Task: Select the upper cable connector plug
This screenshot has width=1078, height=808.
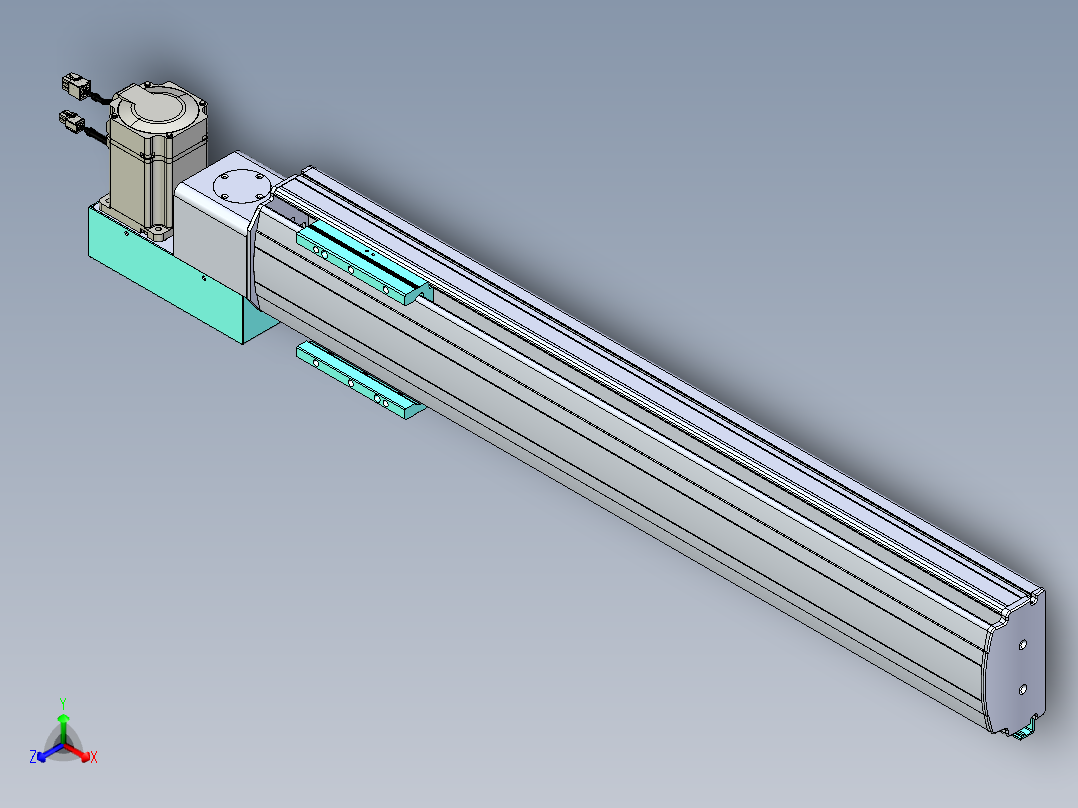Action: 76,85
